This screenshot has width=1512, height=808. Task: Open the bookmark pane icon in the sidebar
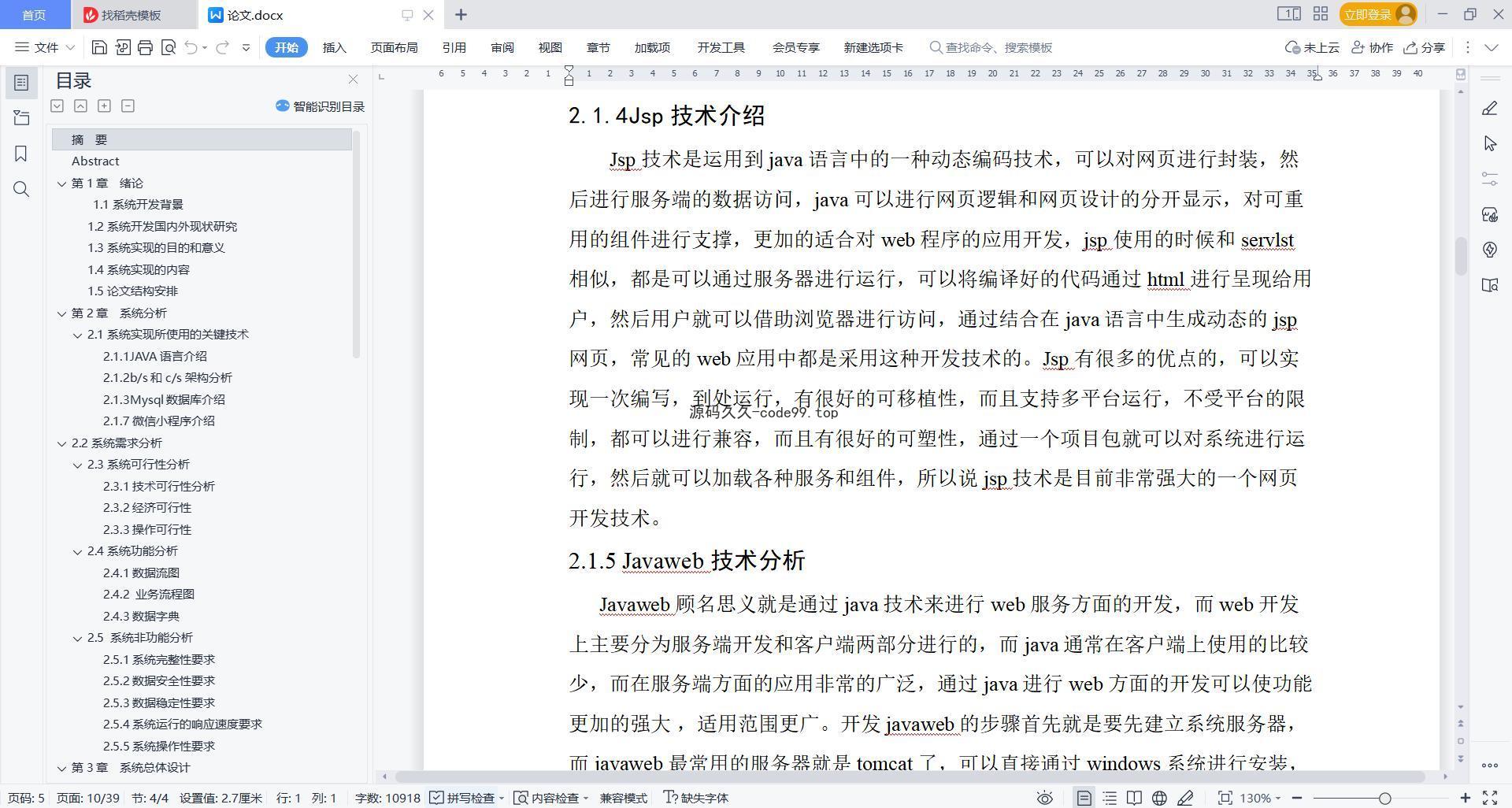tap(21, 154)
